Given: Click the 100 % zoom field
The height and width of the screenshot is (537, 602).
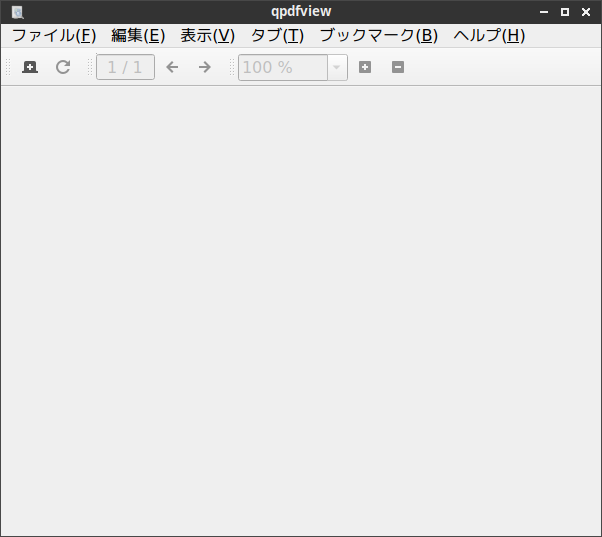Looking at the screenshot, I should [283, 68].
